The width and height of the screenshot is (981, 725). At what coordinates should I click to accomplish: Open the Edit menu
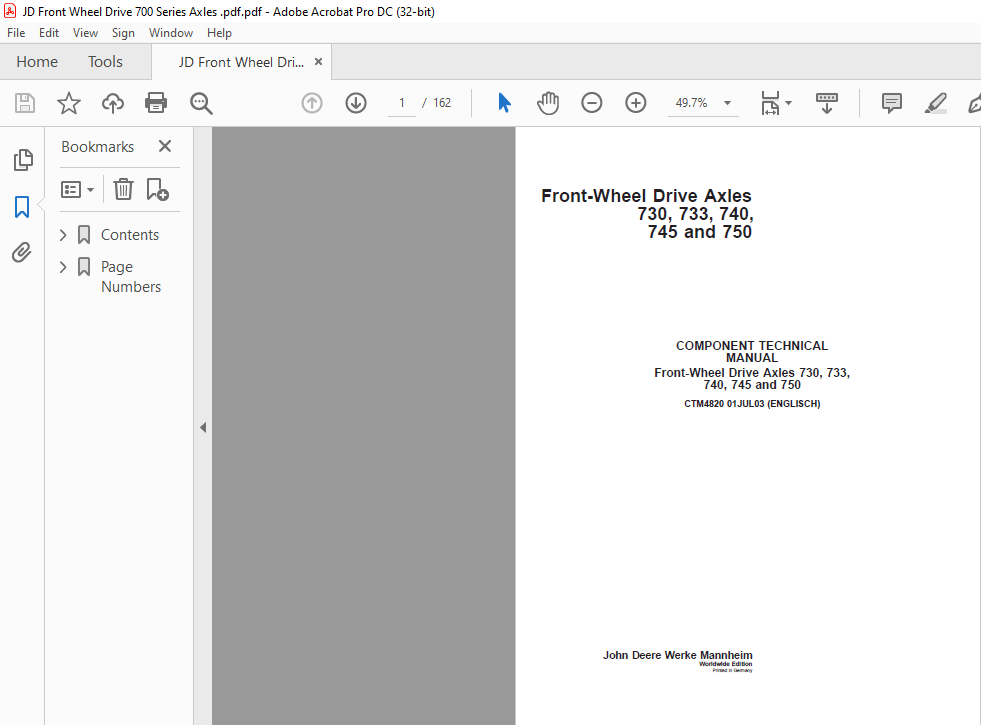[x=49, y=33]
